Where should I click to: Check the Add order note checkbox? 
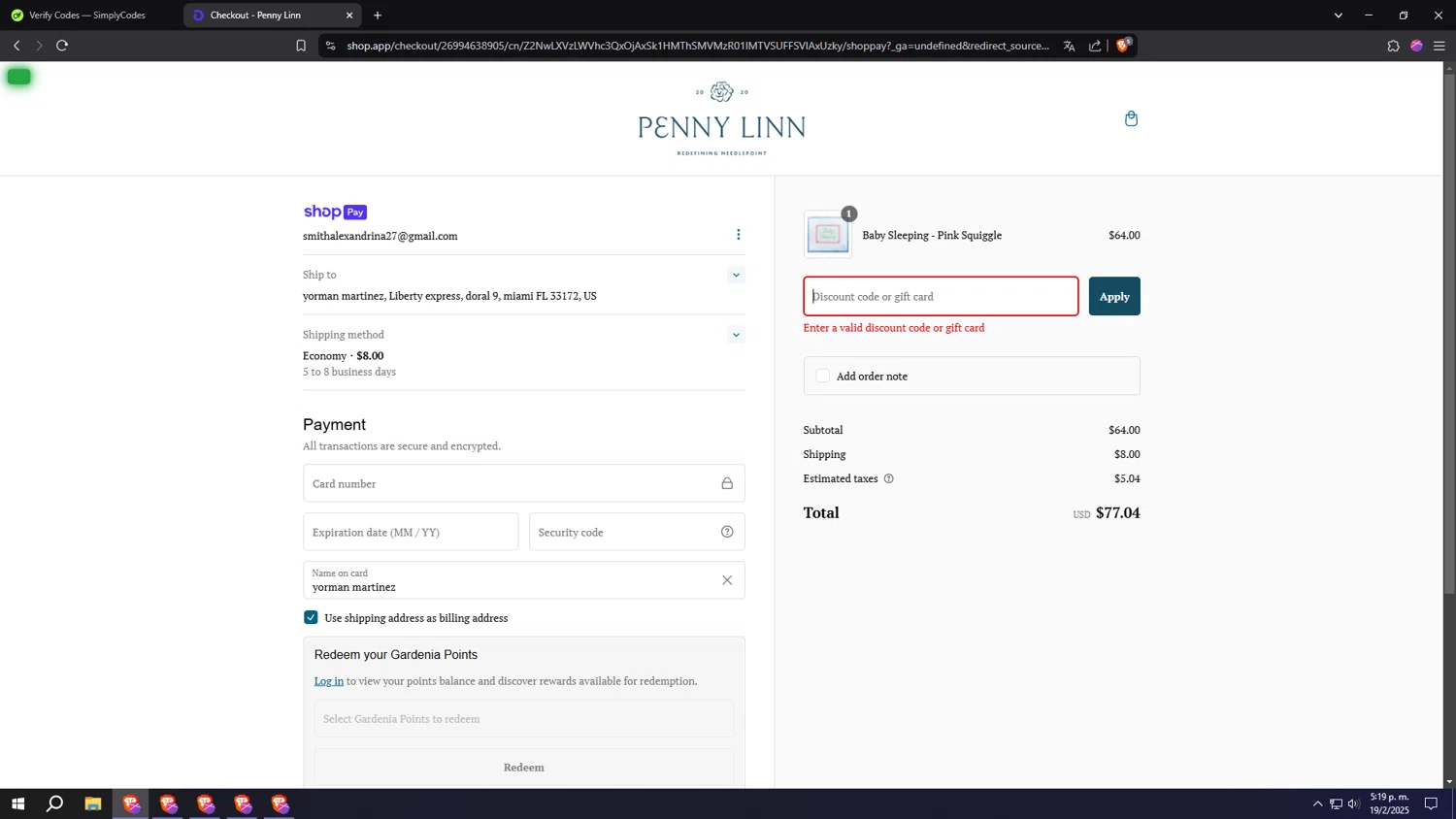pyautogui.click(x=823, y=376)
